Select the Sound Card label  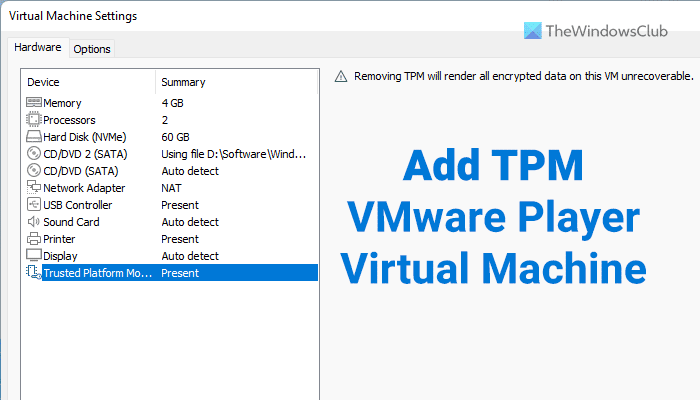click(x=71, y=222)
